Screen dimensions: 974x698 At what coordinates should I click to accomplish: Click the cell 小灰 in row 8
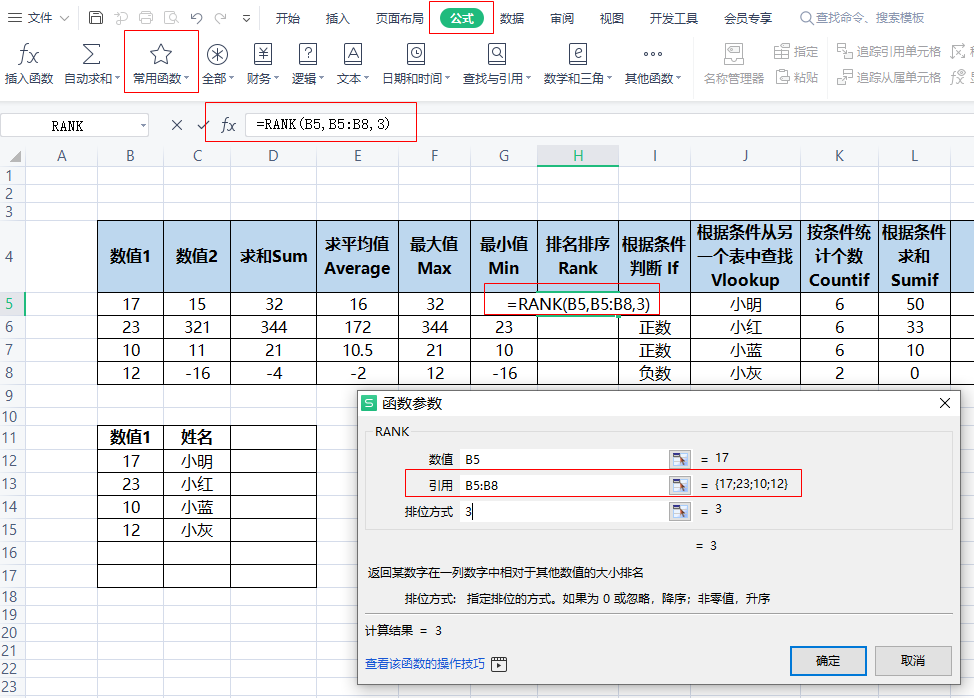point(745,373)
